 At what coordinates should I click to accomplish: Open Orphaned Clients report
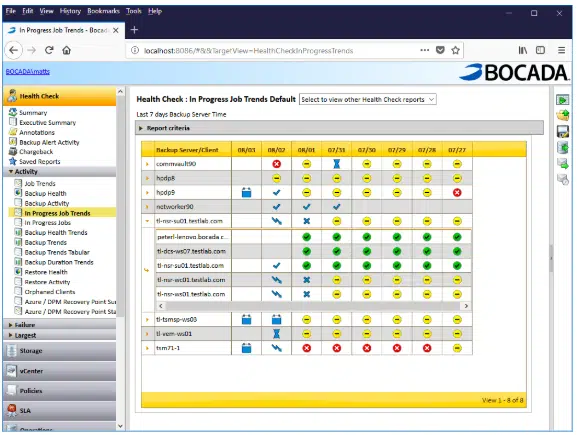(x=50, y=292)
